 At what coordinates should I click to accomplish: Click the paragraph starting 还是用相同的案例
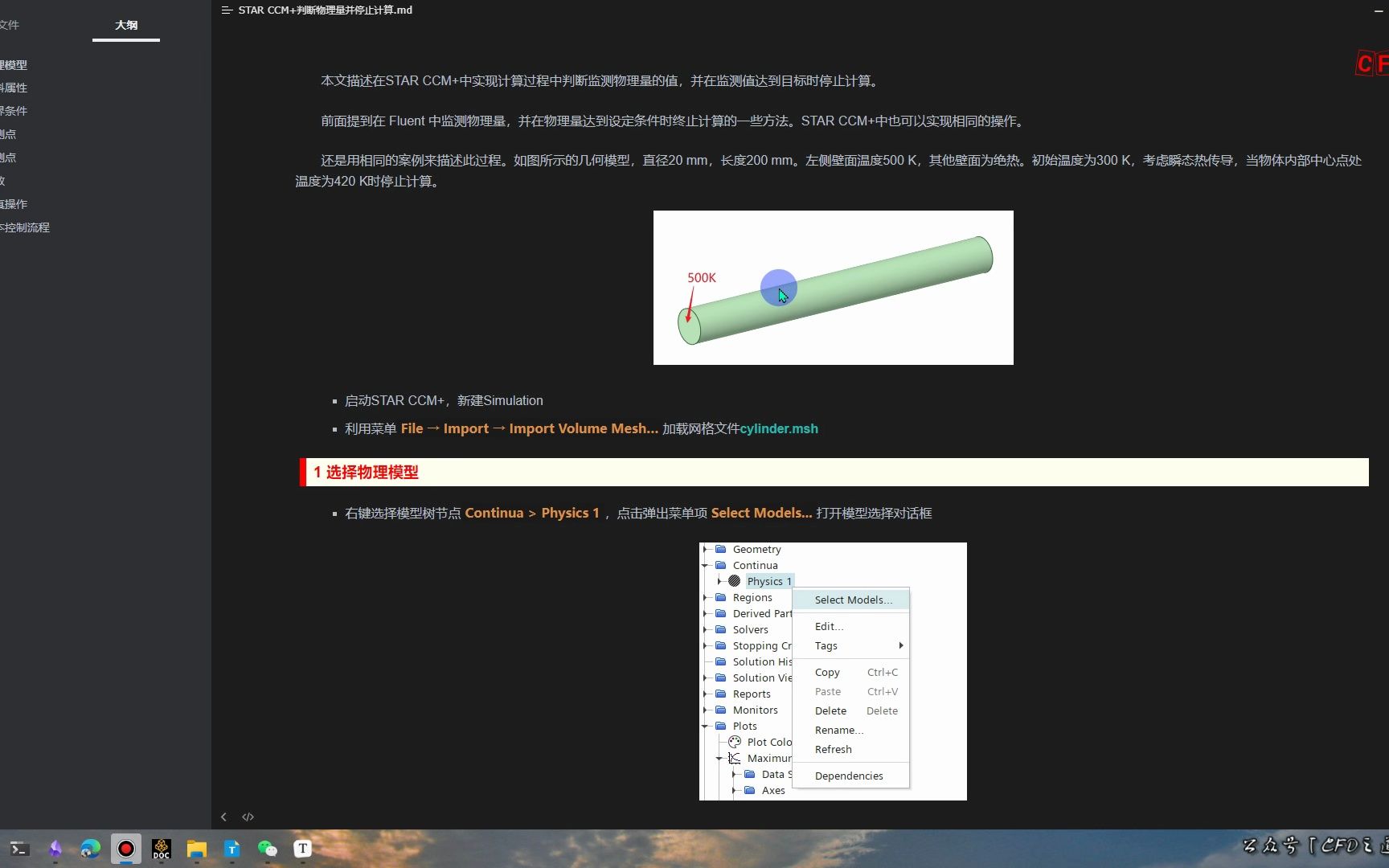pyautogui.click(x=828, y=171)
